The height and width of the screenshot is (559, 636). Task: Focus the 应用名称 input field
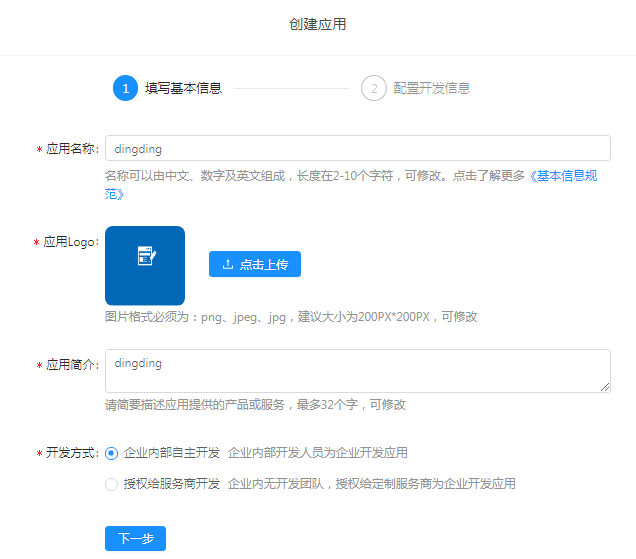357,148
